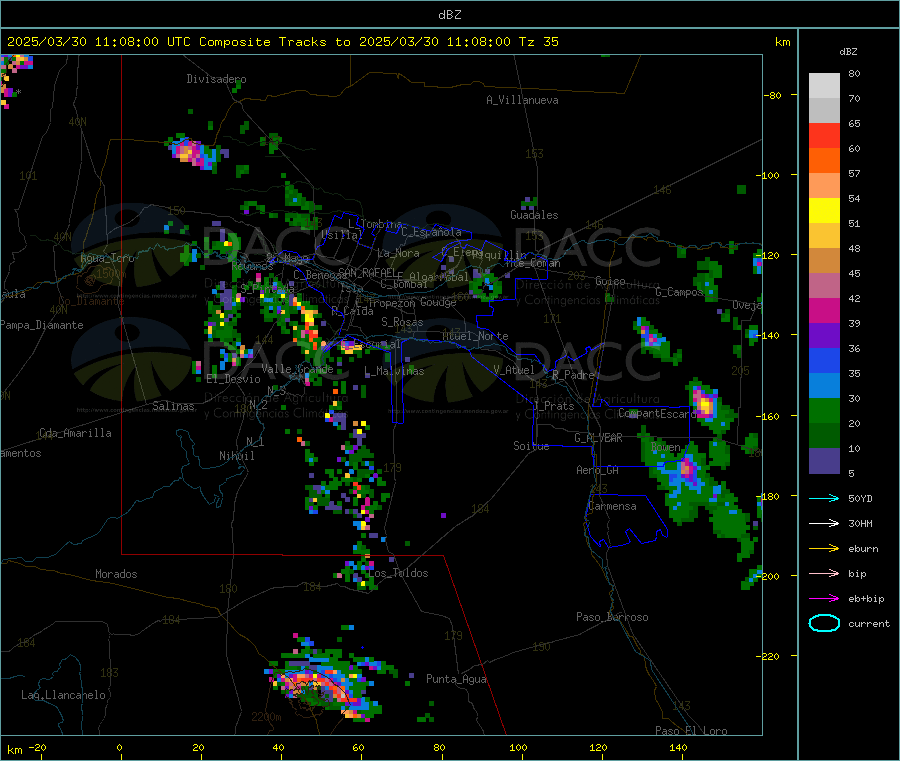This screenshot has height=761, width=900.
Task: Click the pink bip arrow legend icon
Action: (824, 573)
